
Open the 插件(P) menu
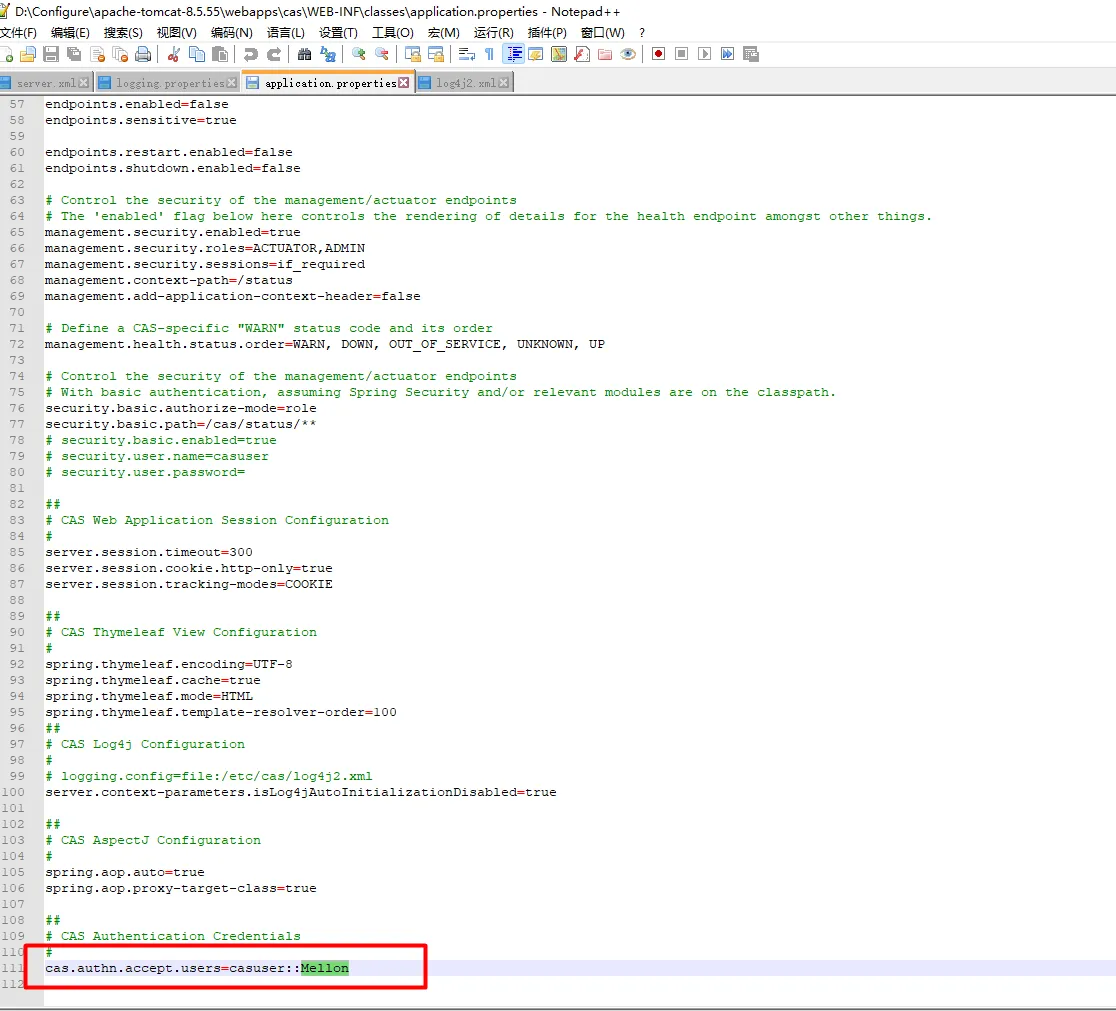pyautogui.click(x=547, y=33)
